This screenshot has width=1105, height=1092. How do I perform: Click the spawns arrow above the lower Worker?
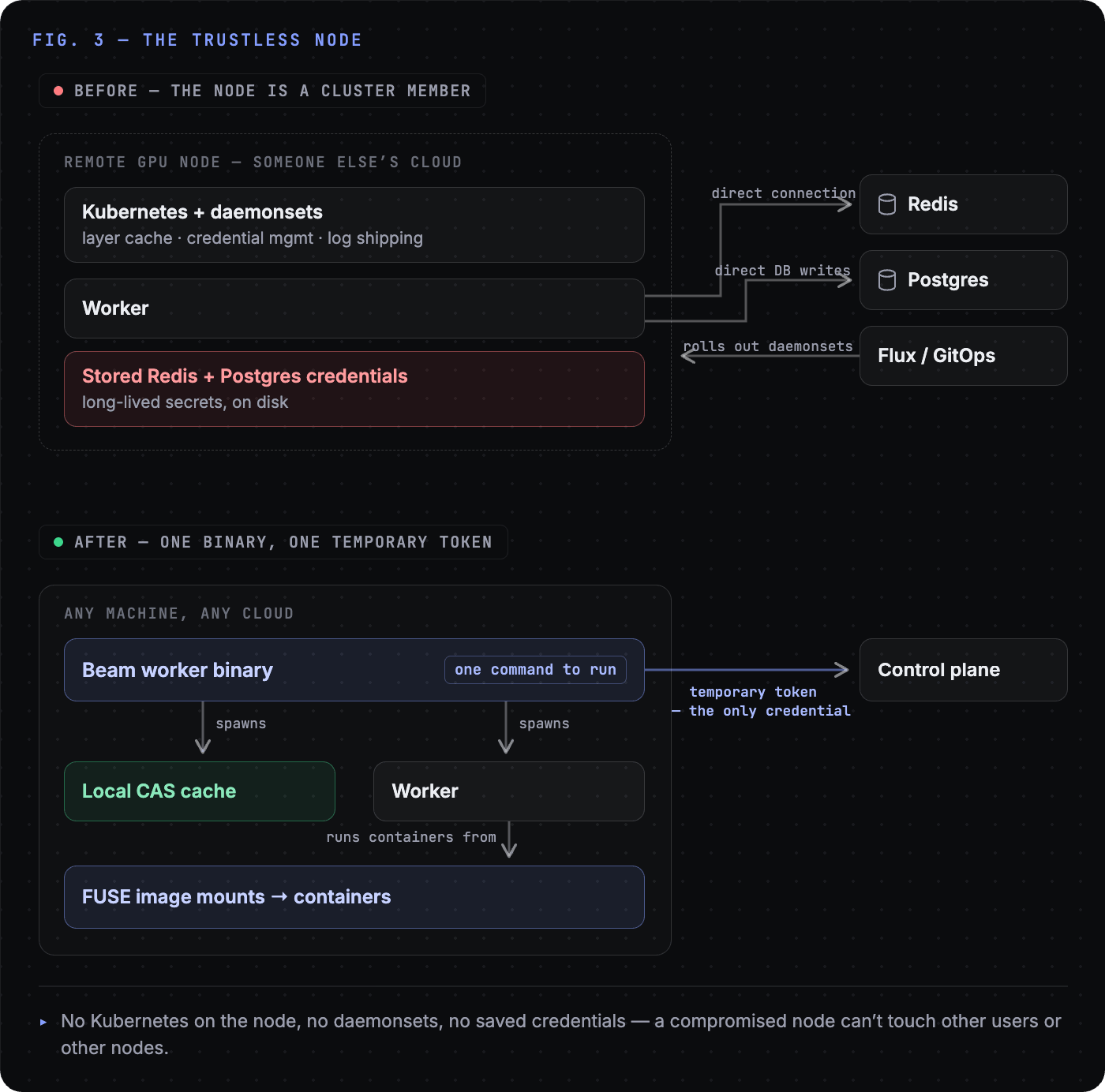pos(506,727)
